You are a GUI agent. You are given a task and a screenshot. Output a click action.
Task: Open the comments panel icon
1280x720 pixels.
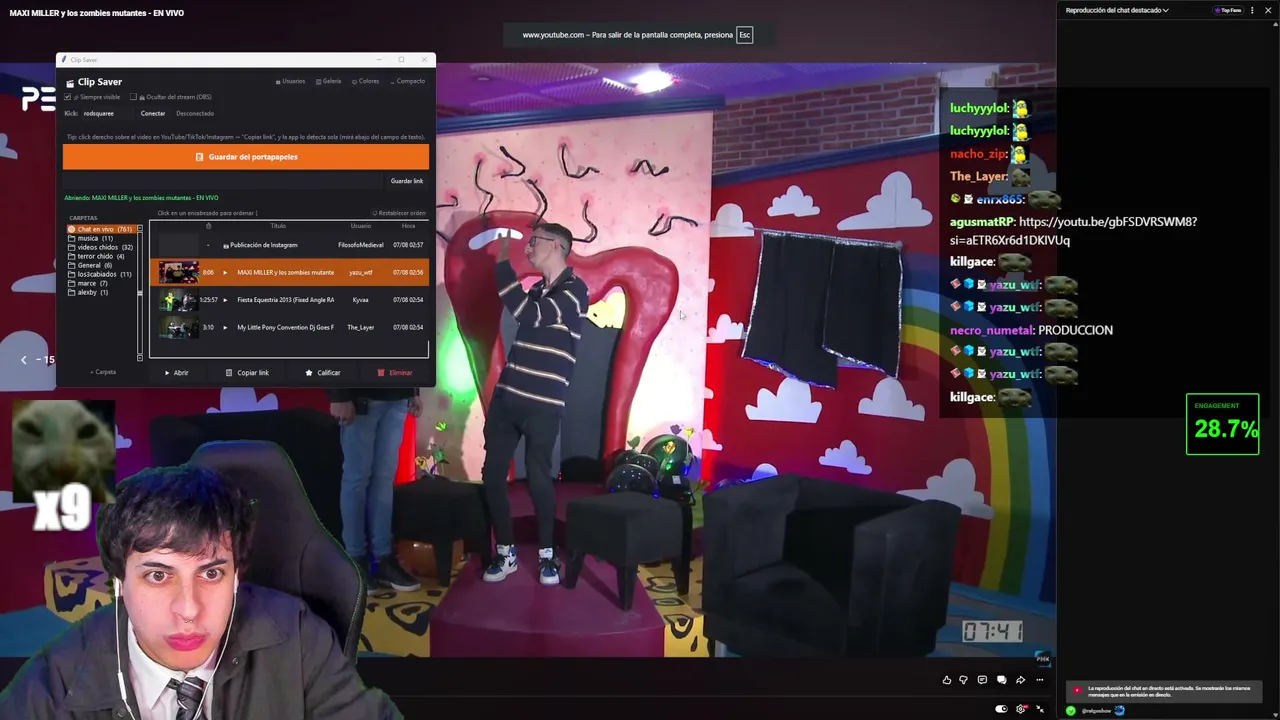[982, 680]
